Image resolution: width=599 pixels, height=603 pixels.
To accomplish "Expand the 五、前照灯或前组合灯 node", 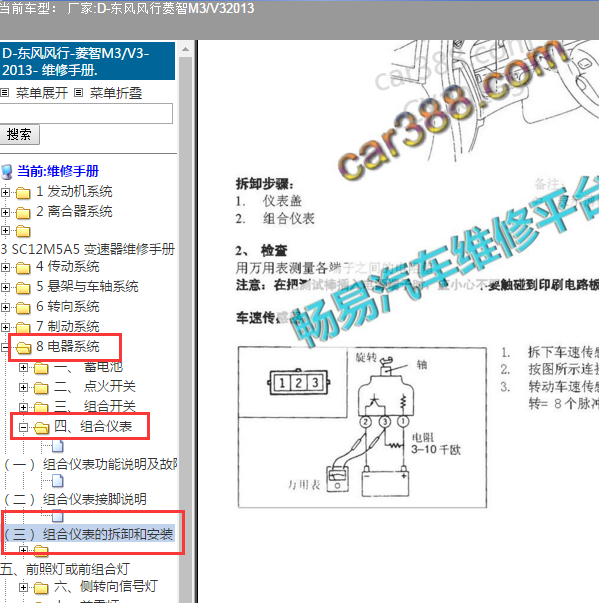I will coord(23,550).
